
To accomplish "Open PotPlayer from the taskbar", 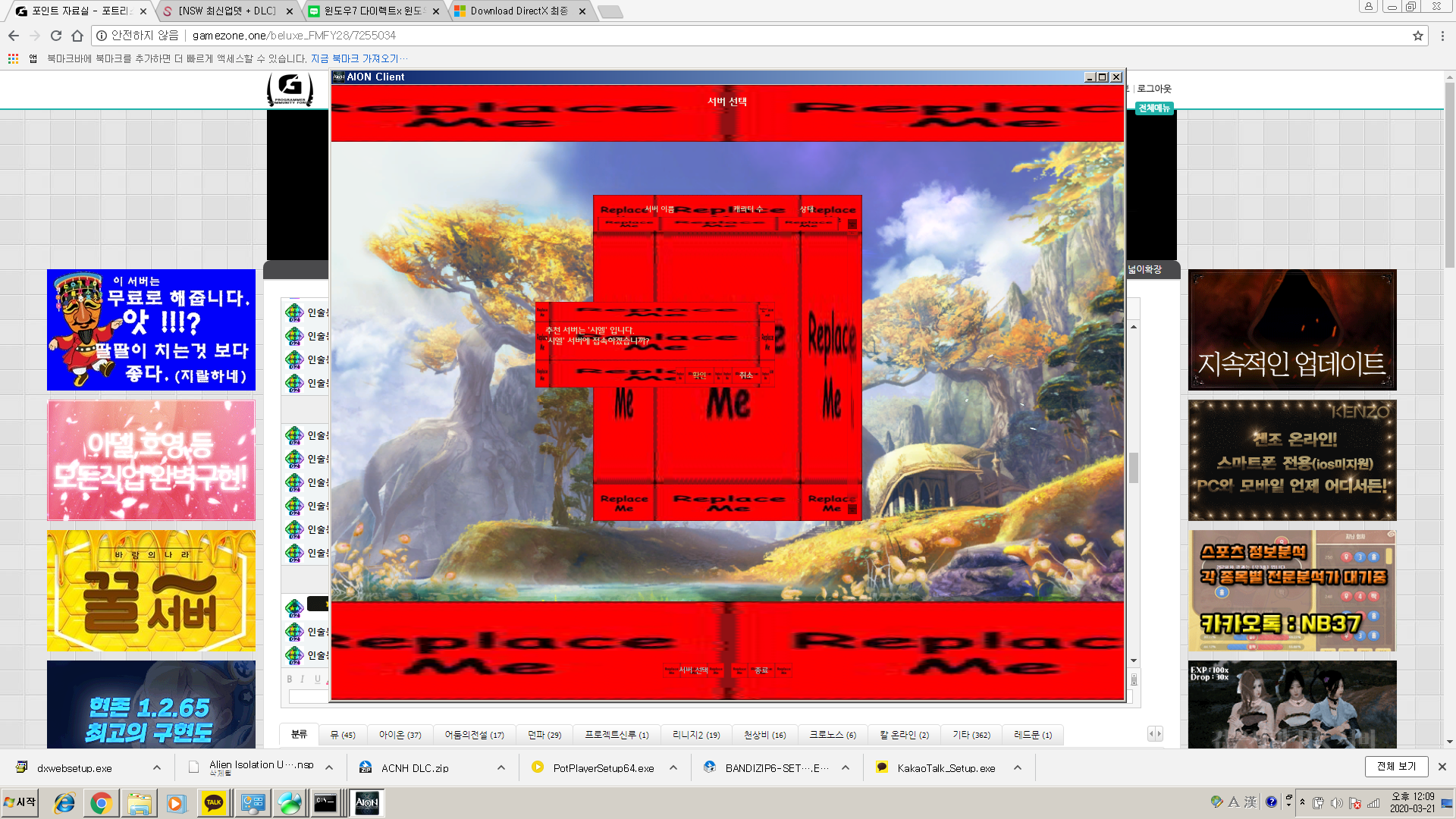I will [x=176, y=802].
